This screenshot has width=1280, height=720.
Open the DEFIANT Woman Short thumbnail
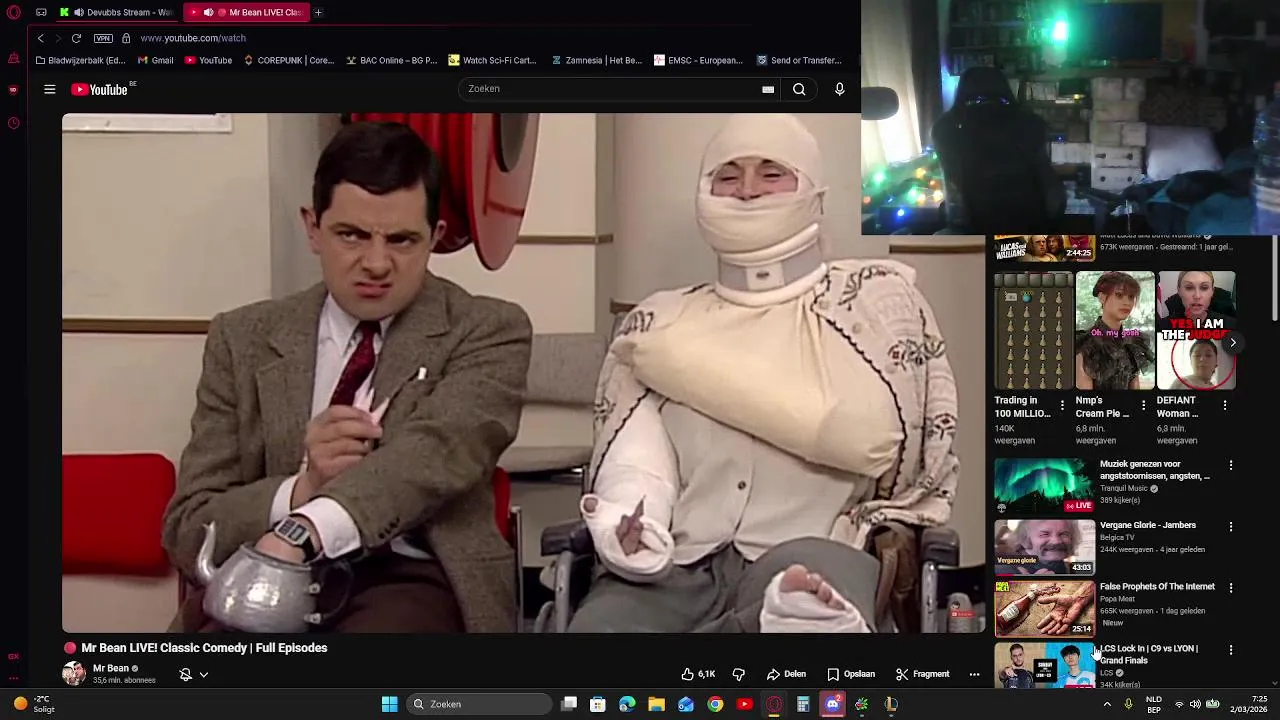(1196, 330)
